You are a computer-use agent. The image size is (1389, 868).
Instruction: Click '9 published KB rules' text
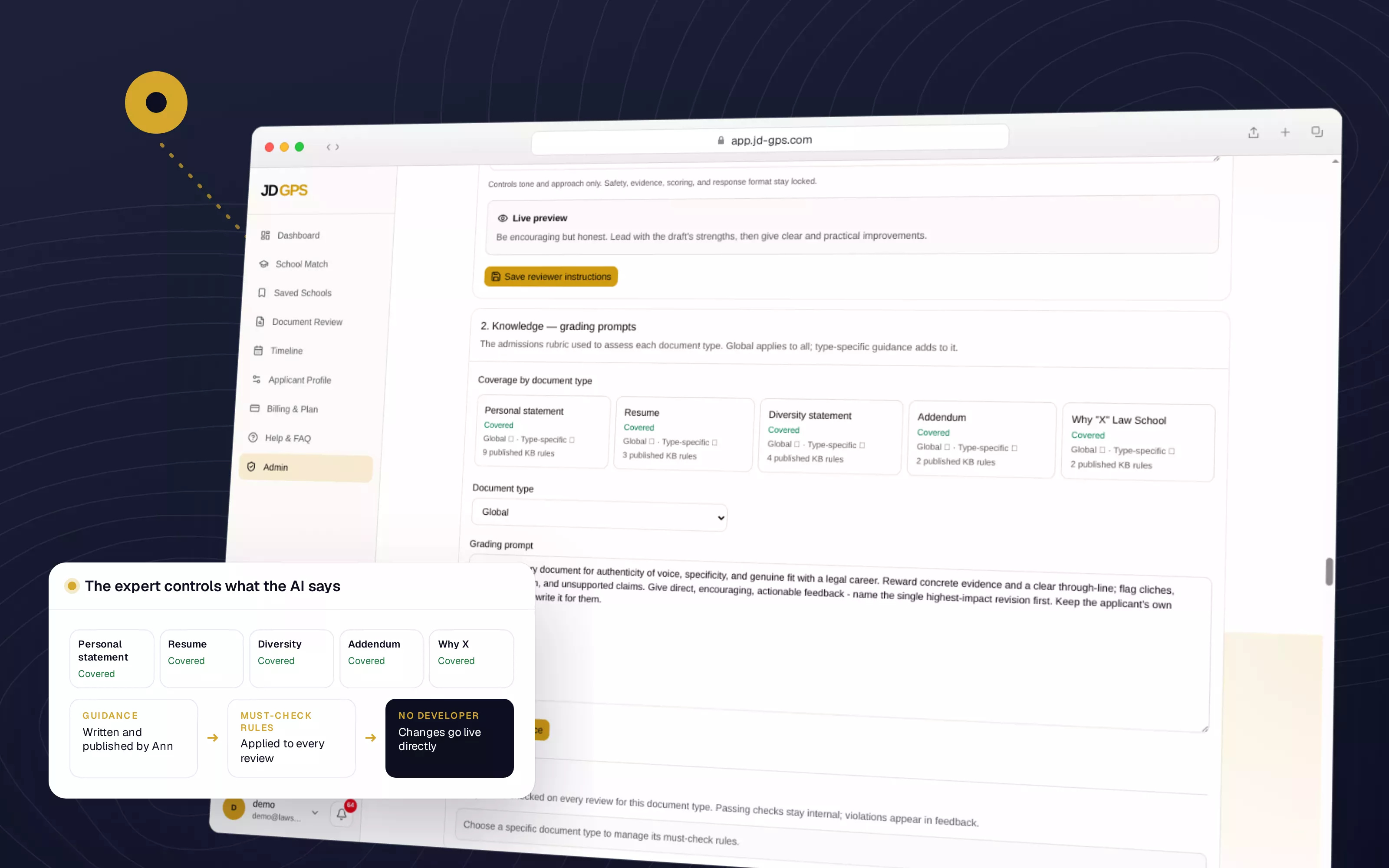click(518, 453)
